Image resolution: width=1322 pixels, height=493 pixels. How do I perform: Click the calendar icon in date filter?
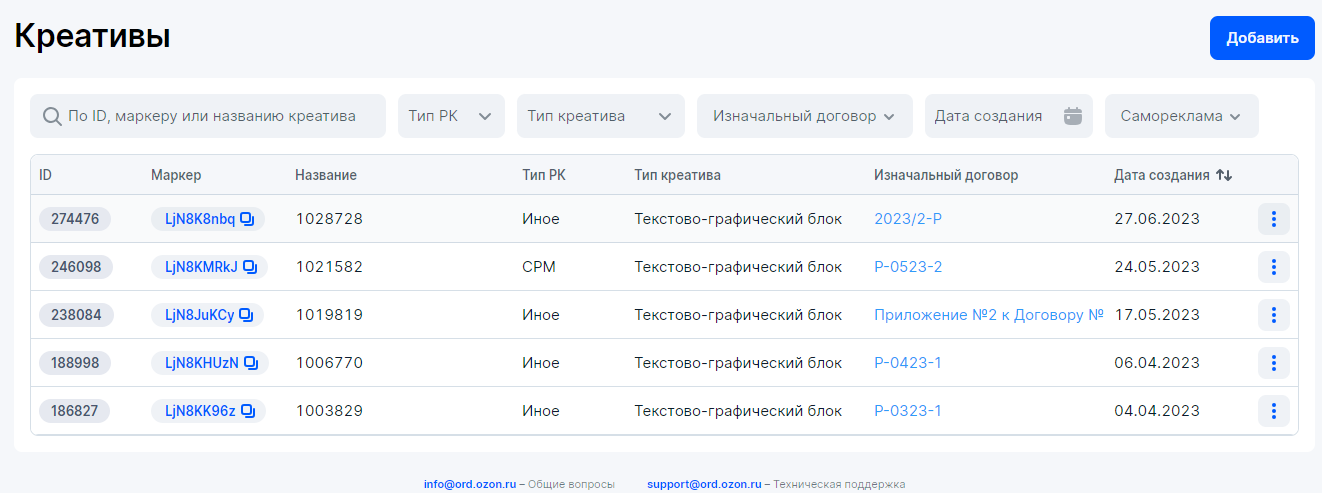(1073, 116)
